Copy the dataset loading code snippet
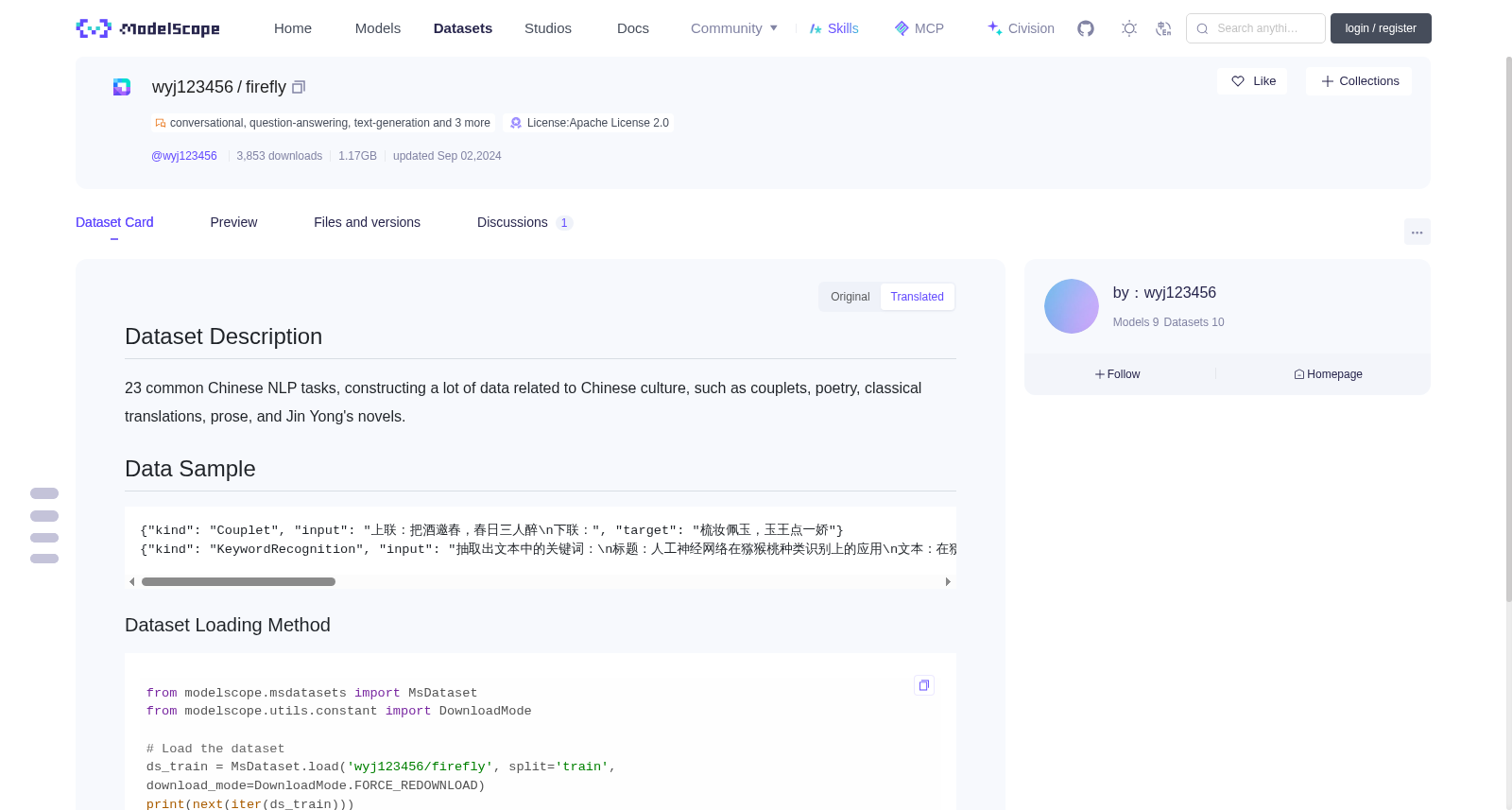Viewport: 1512px width, 810px height. tap(924, 685)
